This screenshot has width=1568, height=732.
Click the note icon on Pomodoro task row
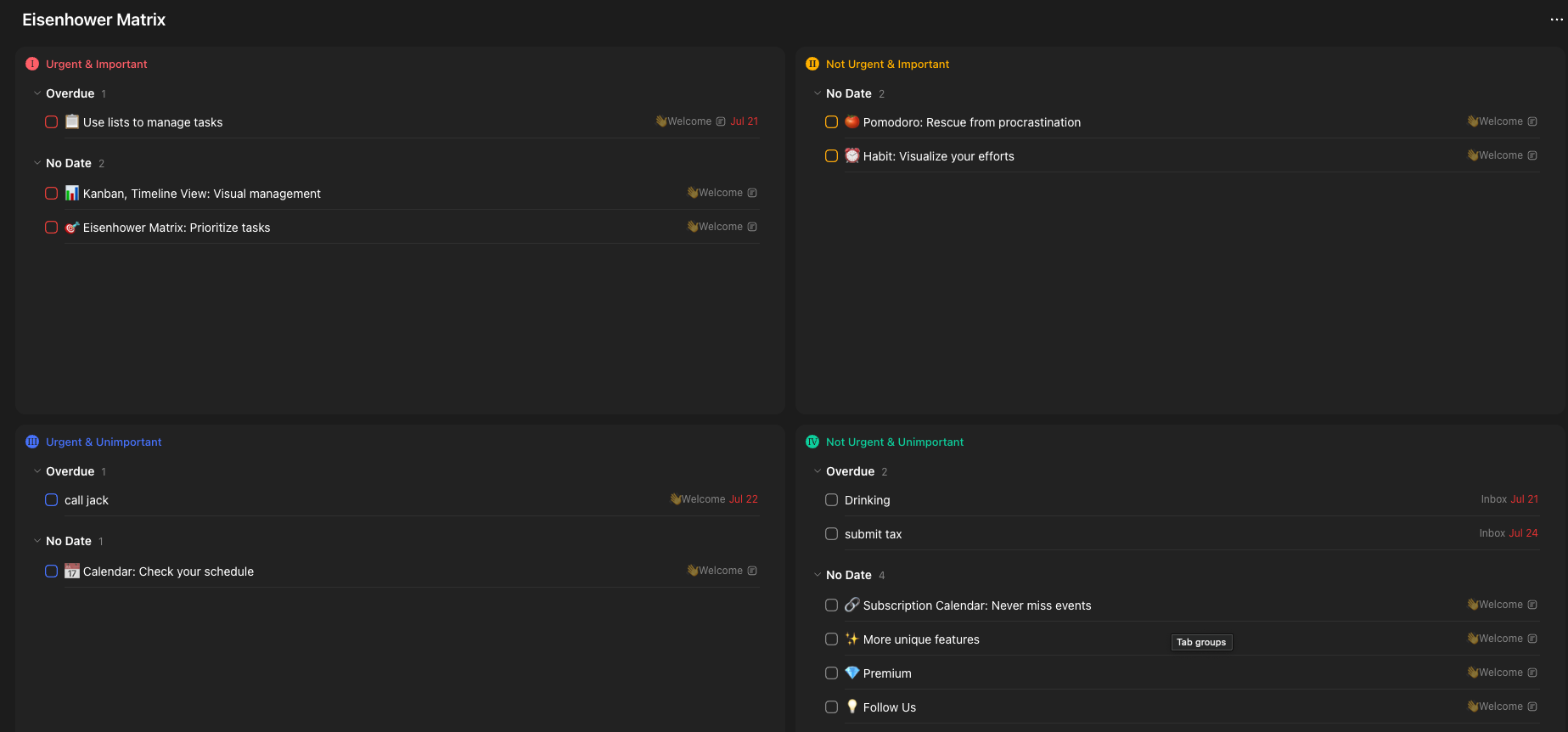[1532, 121]
